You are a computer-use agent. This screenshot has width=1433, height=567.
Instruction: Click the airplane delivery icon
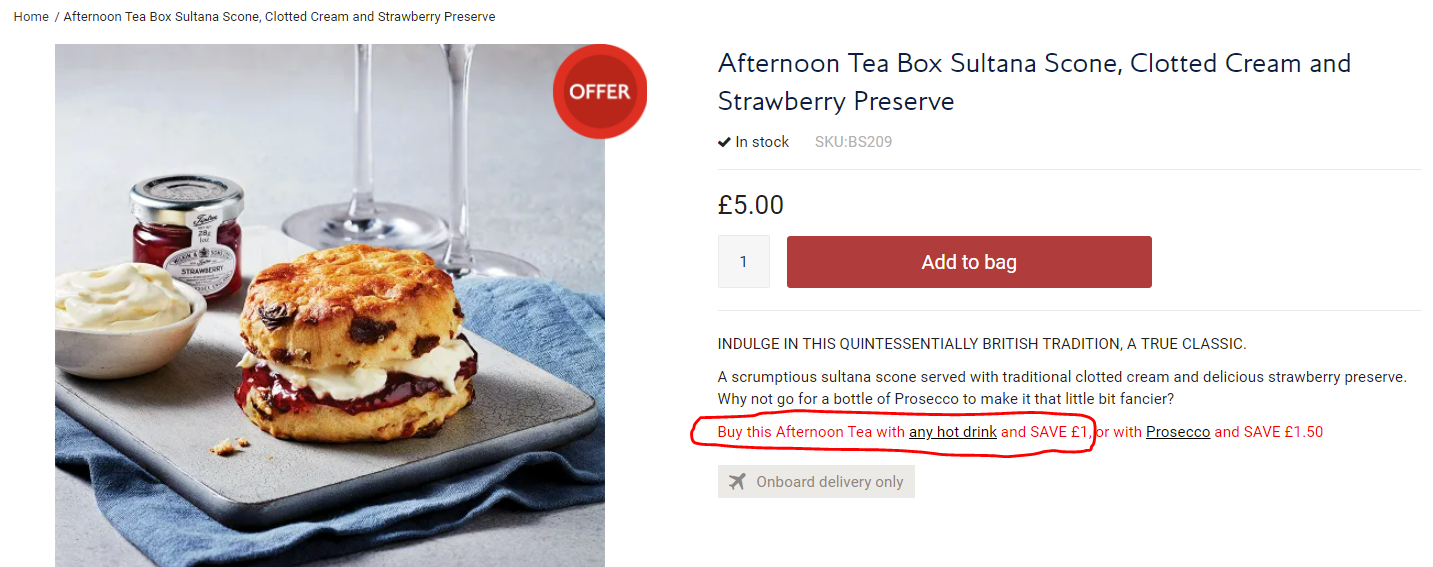pos(737,482)
